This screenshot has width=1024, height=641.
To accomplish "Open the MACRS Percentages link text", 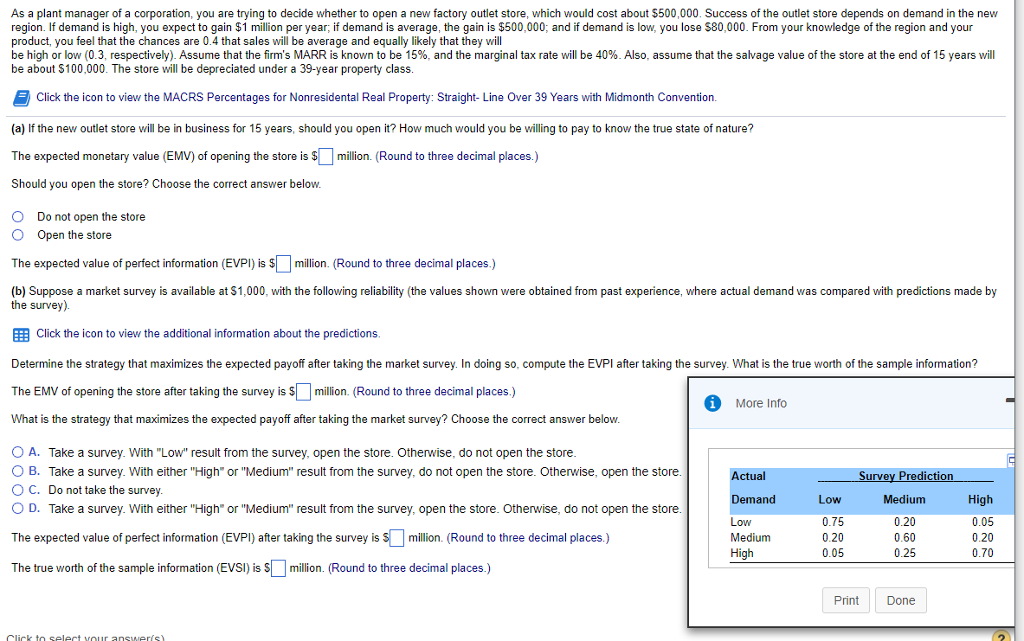I will pos(376,97).
